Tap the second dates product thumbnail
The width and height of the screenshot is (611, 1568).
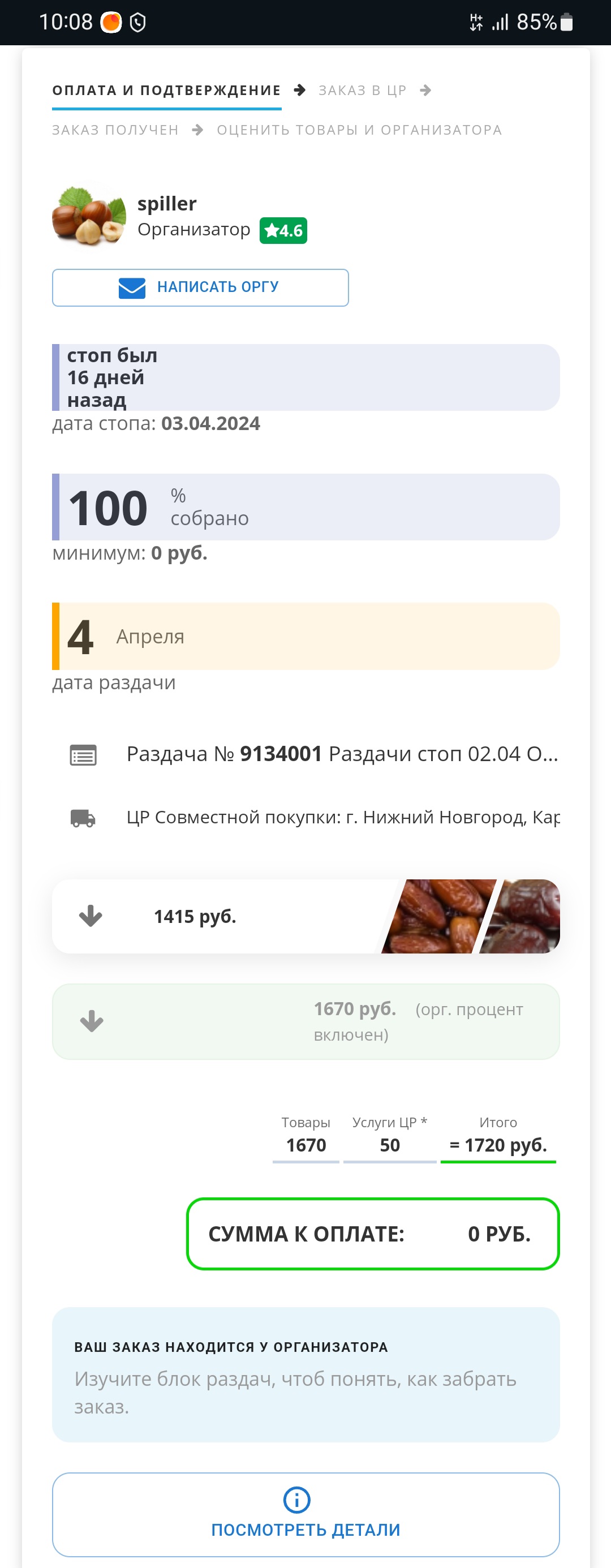click(524, 916)
